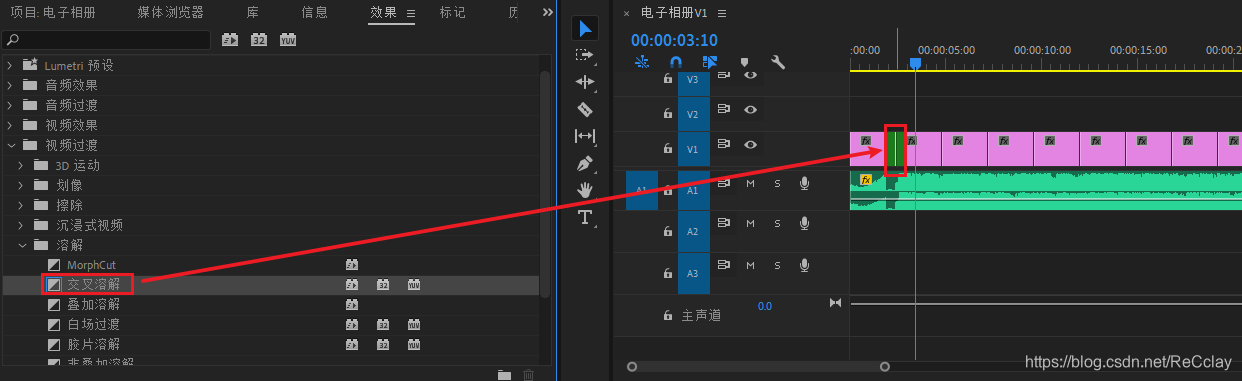
Task: Select 白场过渡 transition row
Action: coord(271,324)
